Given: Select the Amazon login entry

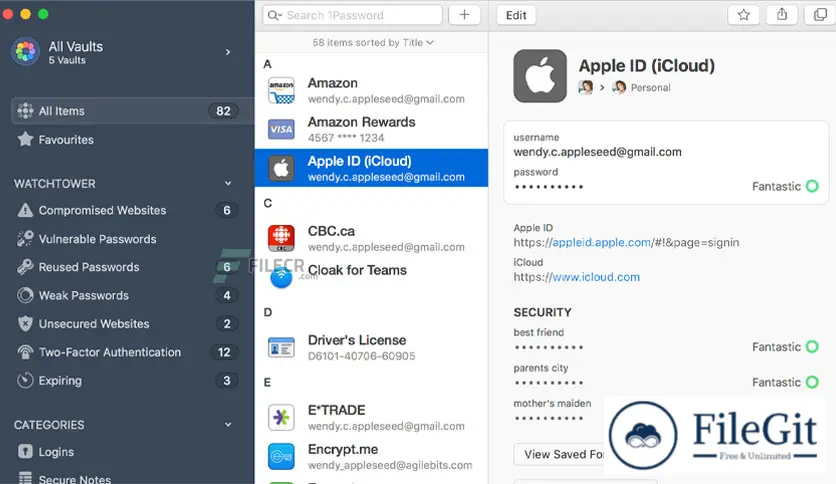Looking at the screenshot, I should click(x=371, y=90).
